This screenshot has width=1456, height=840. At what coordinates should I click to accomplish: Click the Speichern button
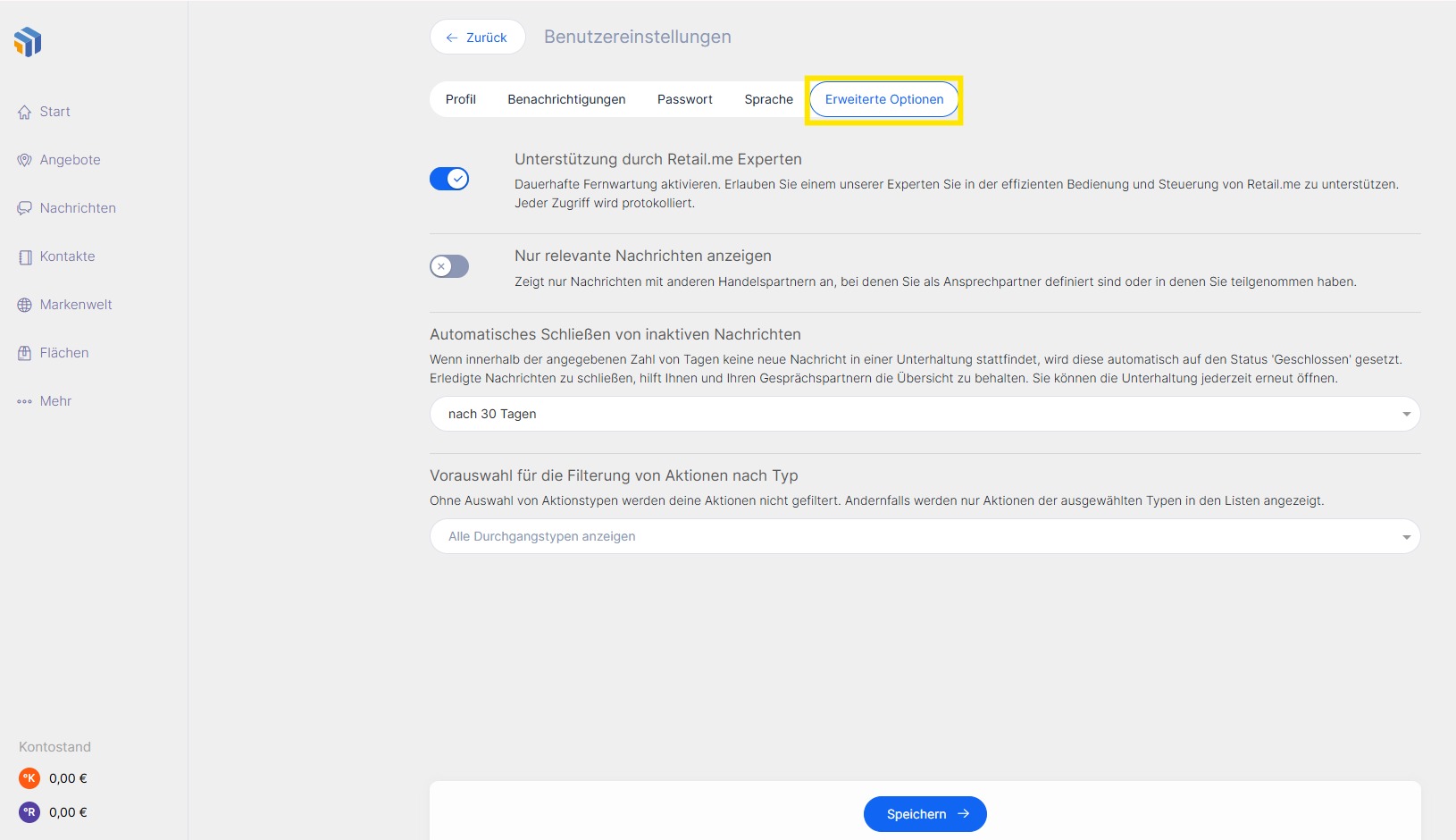925,814
